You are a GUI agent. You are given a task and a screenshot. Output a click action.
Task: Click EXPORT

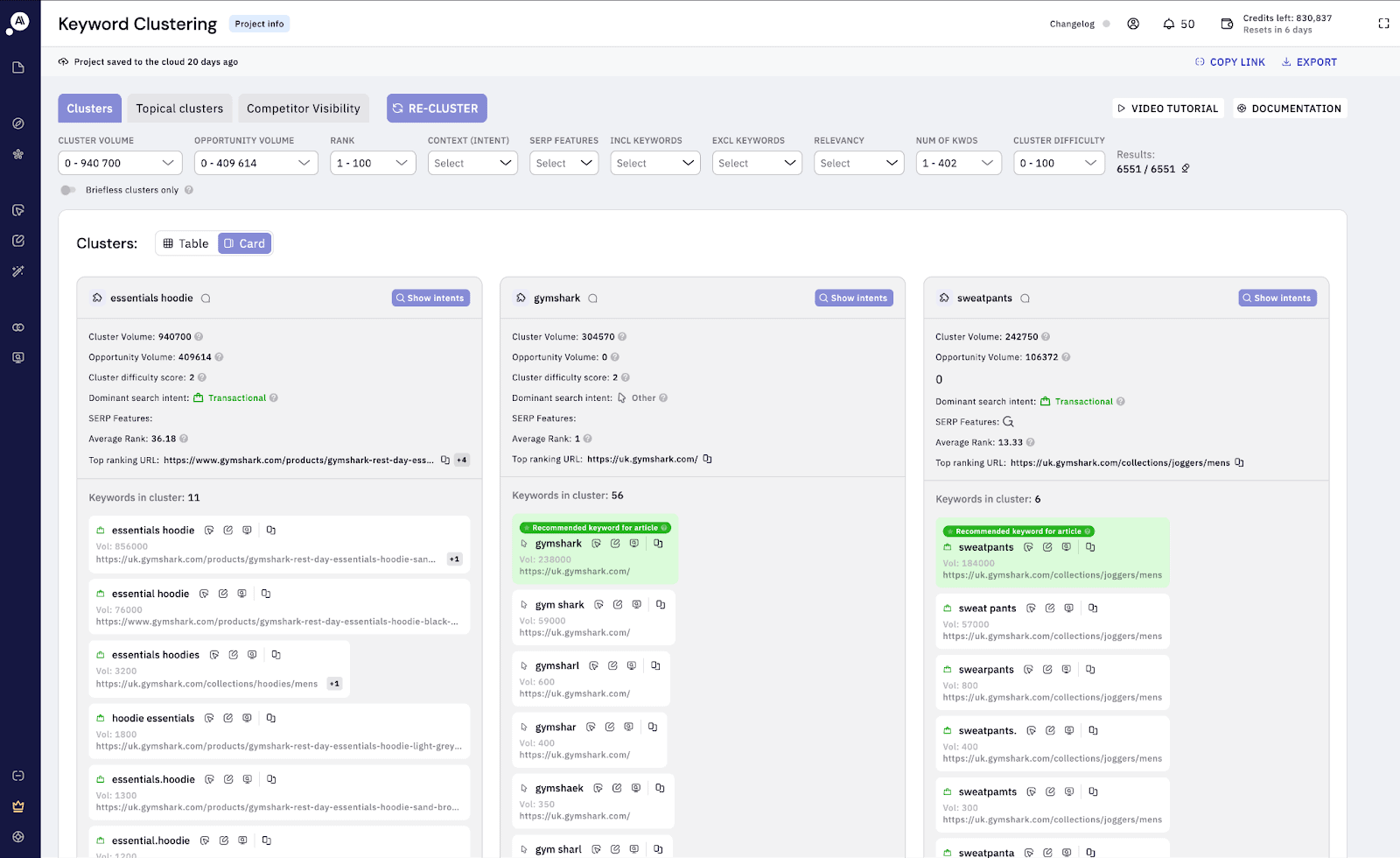pyautogui.click(x=1310, y=62)
